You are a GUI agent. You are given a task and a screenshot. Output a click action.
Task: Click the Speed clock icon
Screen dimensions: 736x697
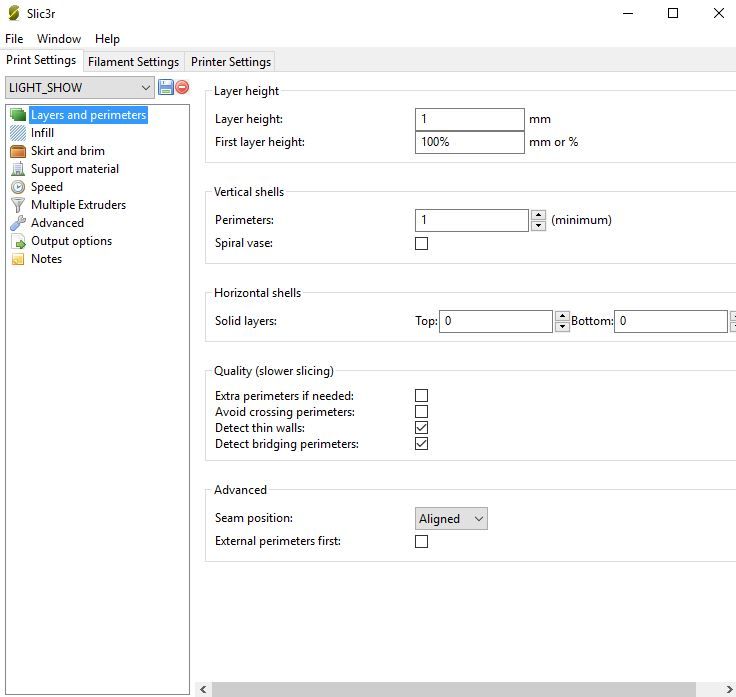tap(18, 187)
